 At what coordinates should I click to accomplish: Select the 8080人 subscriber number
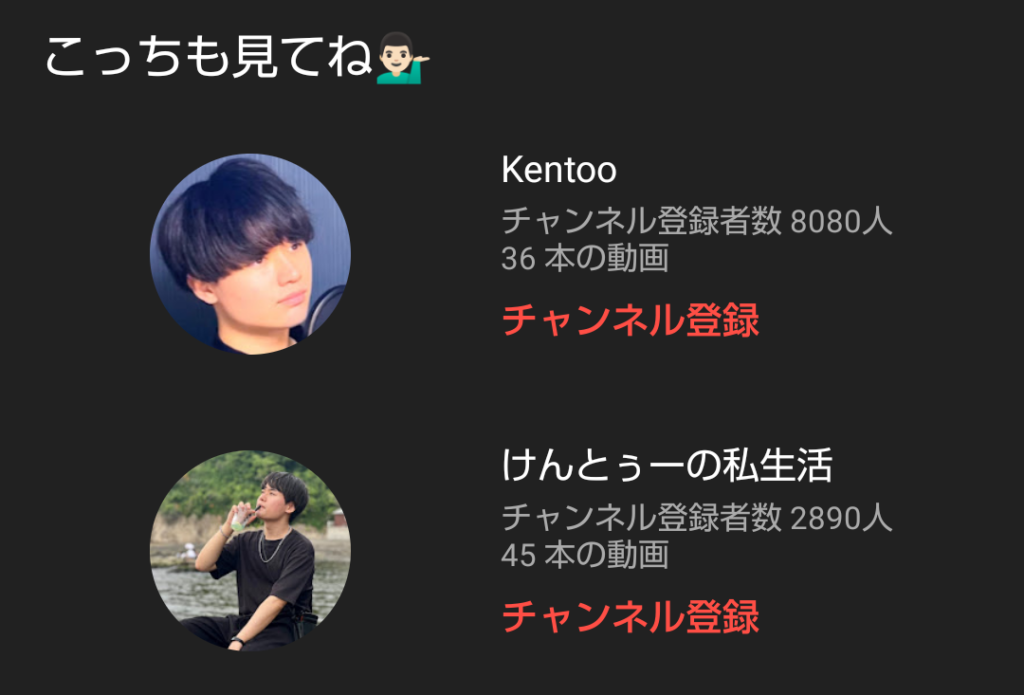tap(841, 221)
